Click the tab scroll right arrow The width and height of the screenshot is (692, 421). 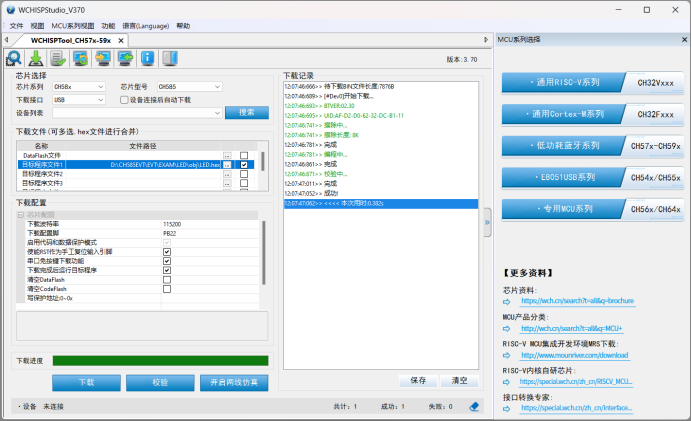486,40
